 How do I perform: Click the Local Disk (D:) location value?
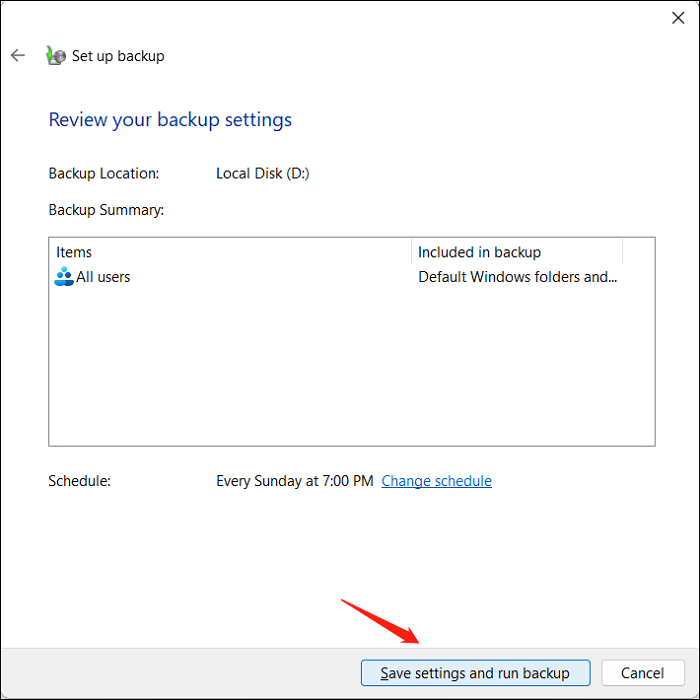(262, 173)
